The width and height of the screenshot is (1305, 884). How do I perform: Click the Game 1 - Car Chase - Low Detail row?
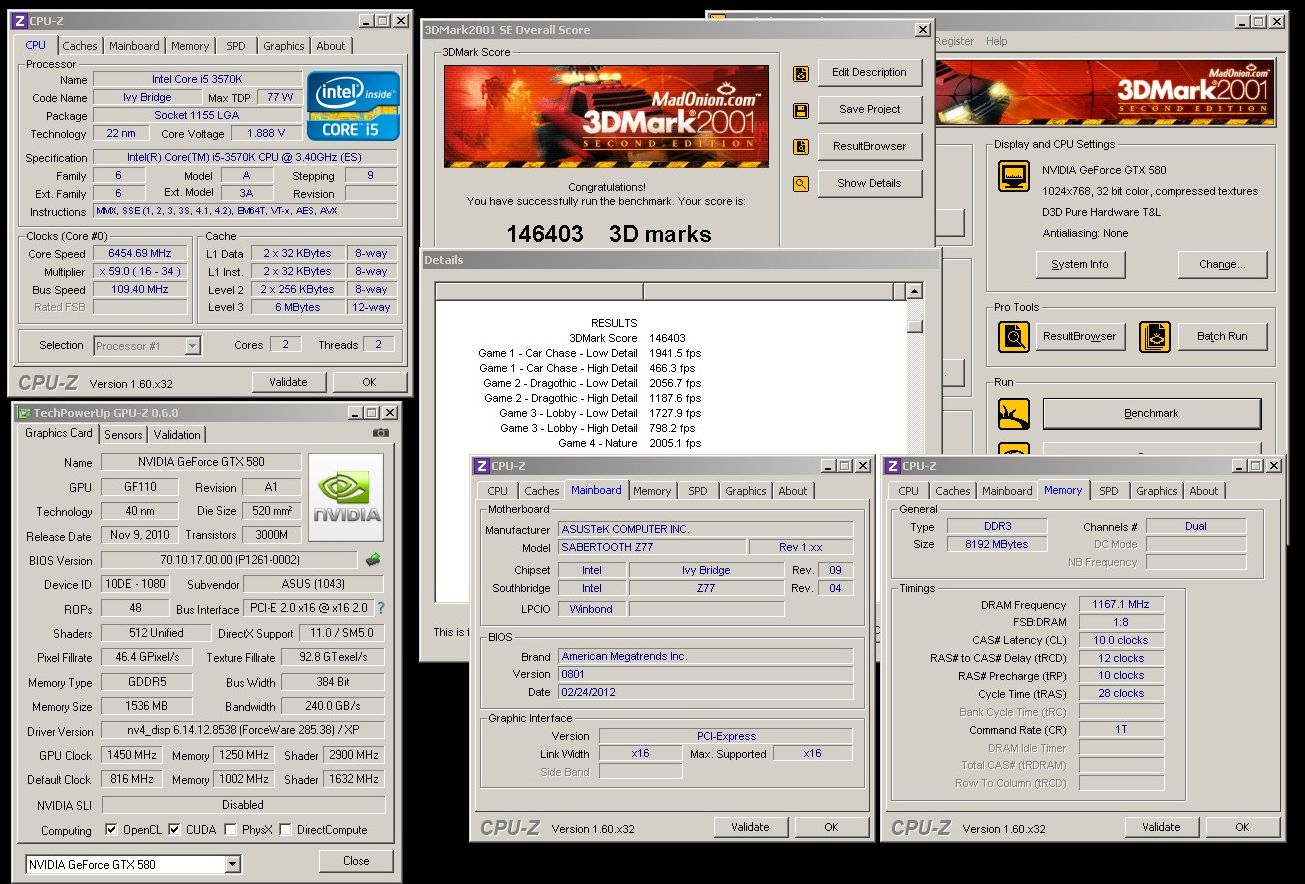590,353
